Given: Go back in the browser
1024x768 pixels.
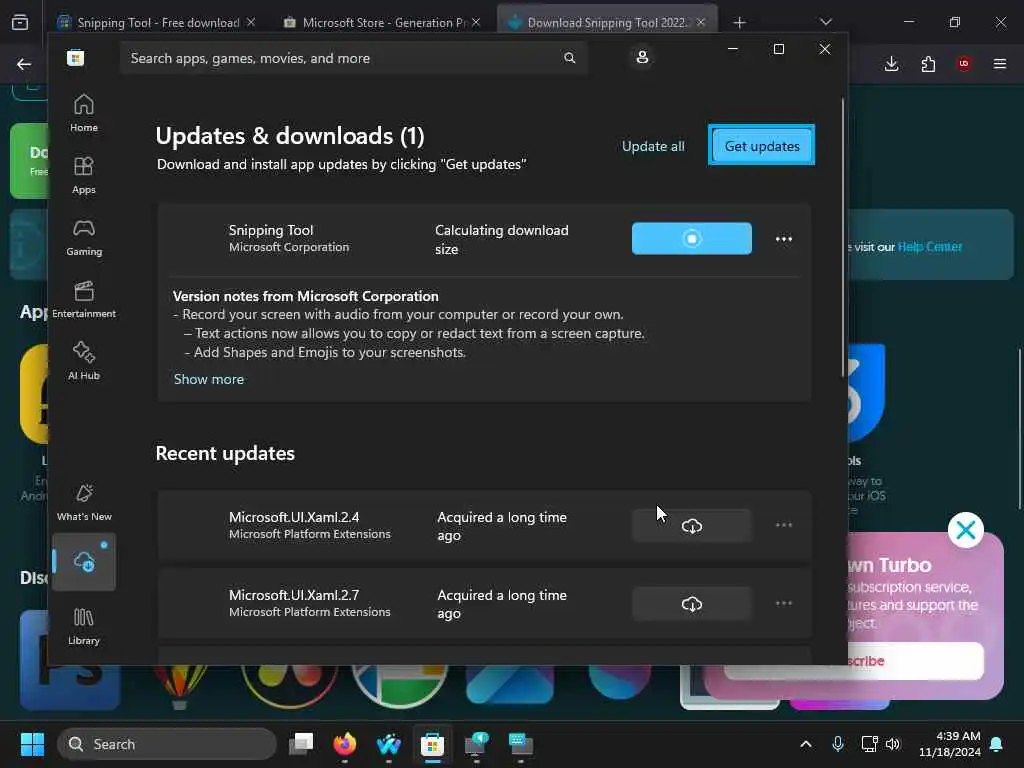Looking at the screenshot, I should pos(24,64).
